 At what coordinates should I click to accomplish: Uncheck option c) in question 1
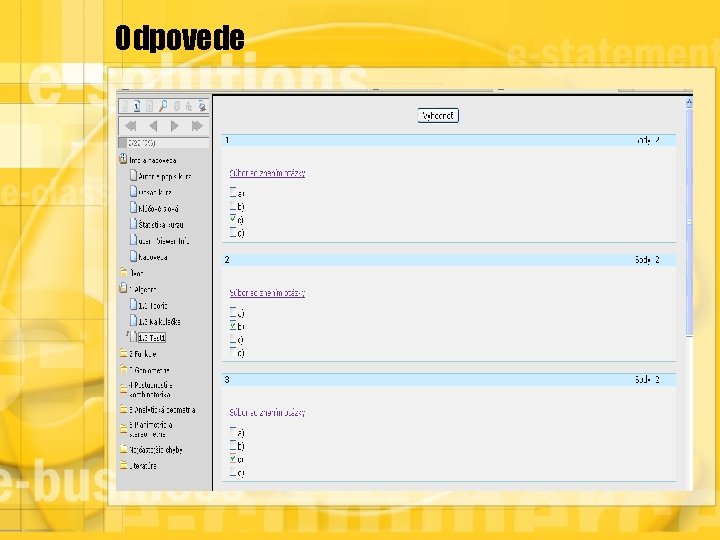pos(233,219)
